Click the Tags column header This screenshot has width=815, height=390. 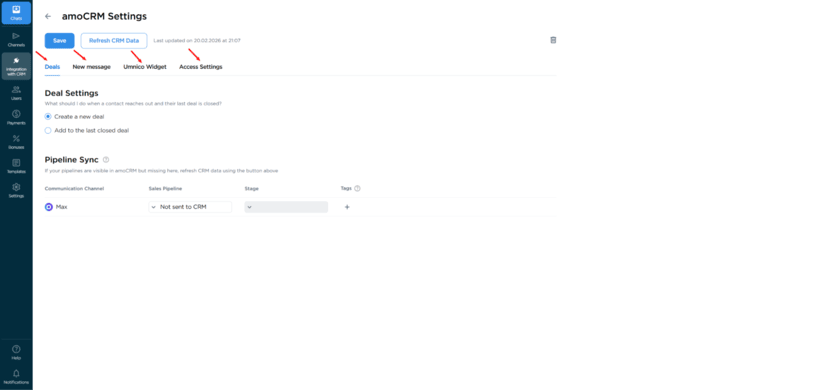click(346, 188)
